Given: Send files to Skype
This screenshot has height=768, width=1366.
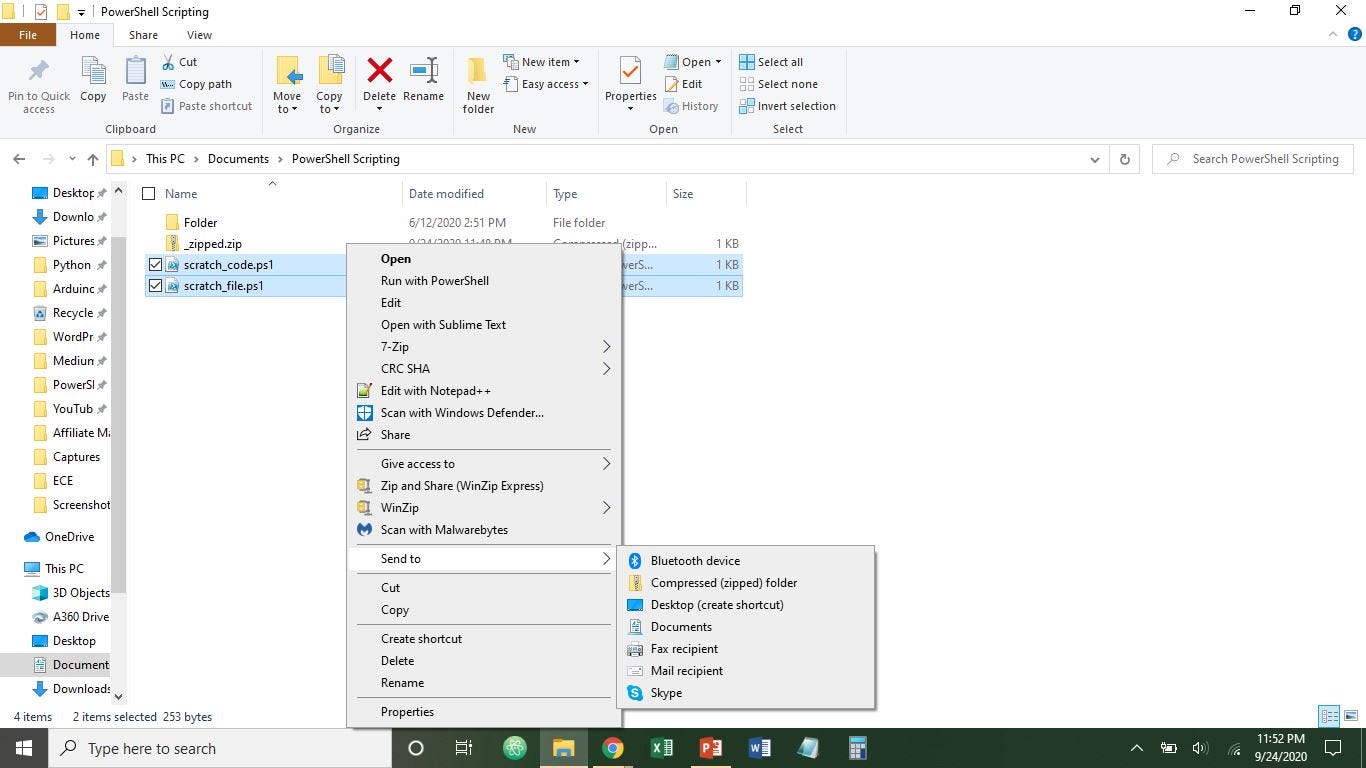Looking at the screenshot, I should tap(666, 692).
